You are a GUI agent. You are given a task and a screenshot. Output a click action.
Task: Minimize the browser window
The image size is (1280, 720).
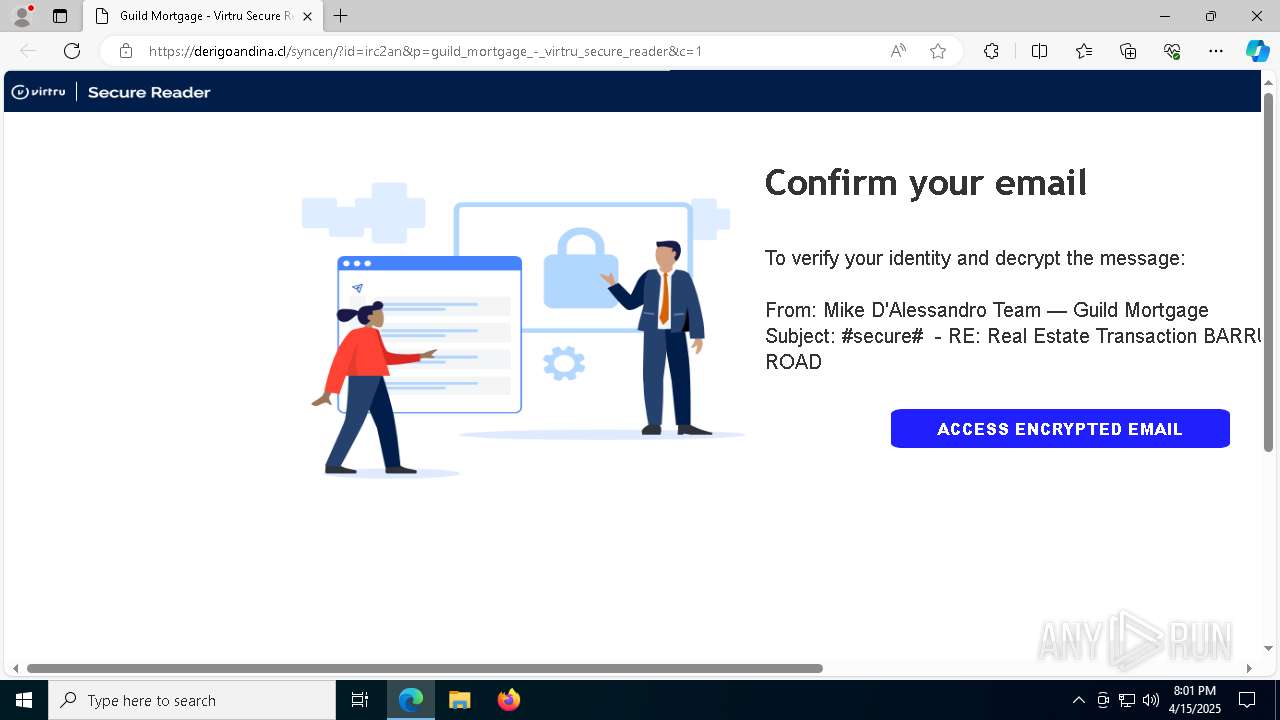point(1165,16)
